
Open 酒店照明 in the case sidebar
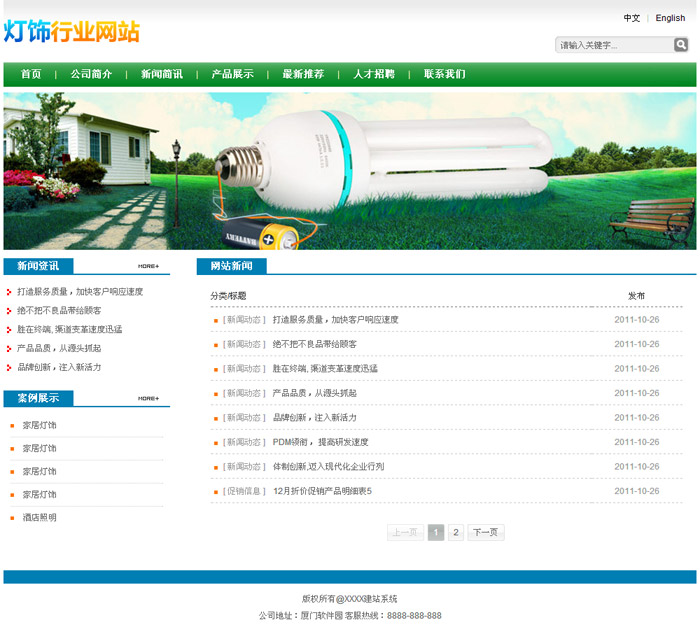click(x=40, y=518)
